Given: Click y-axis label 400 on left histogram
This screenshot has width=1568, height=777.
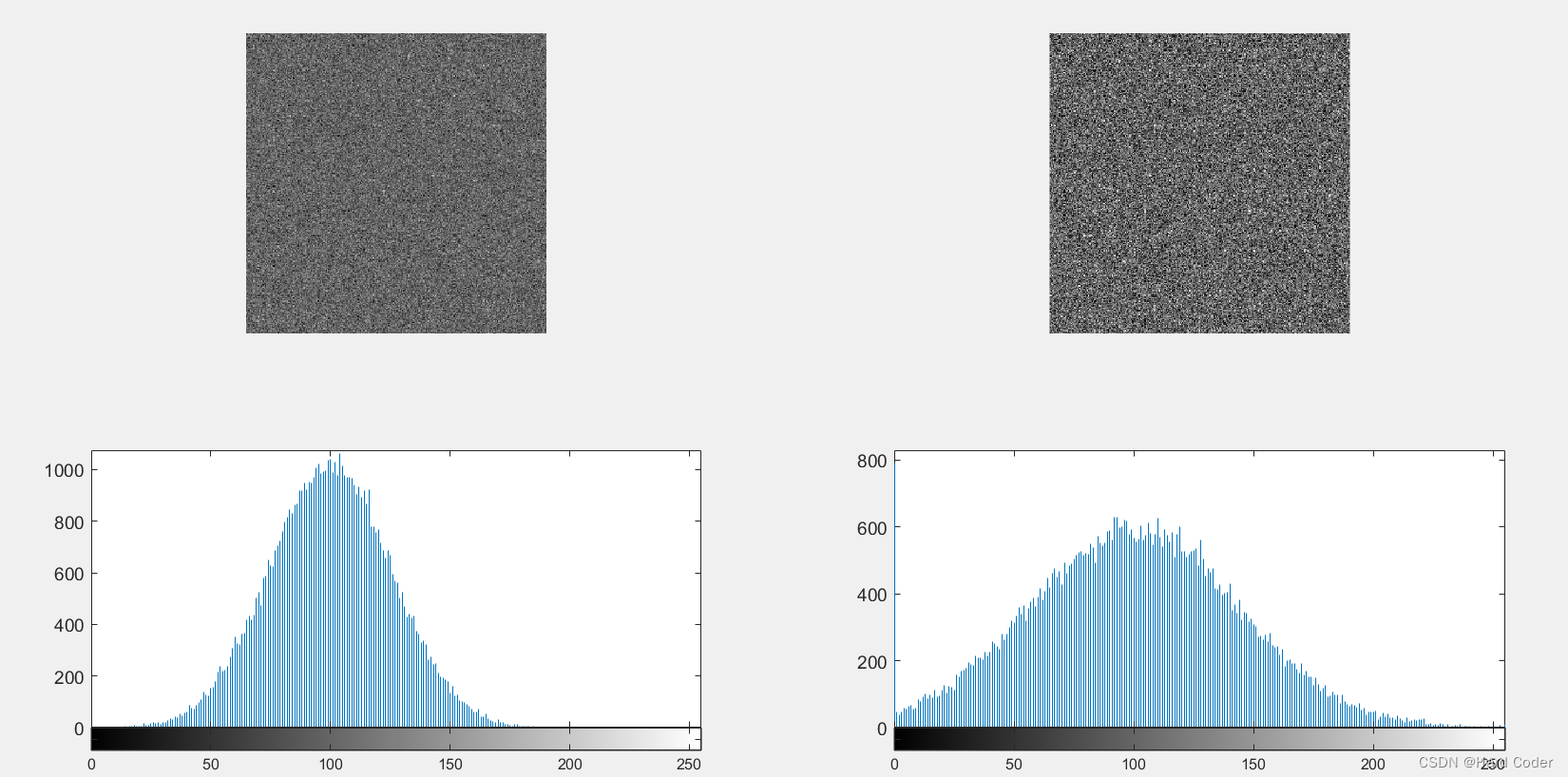Looking at the screenshot, I should pos(68,625).
